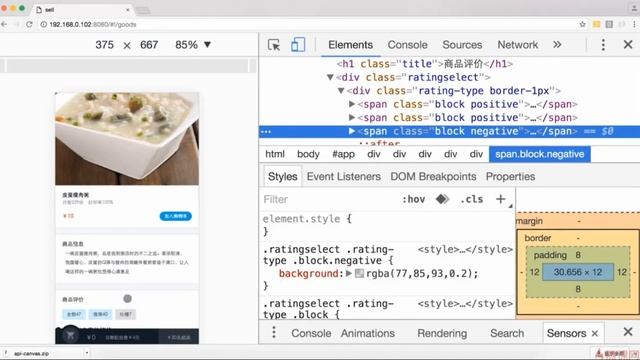The width and height of the screenshot is (640, 360).
Task: Select body in the breadcrumb trail
Action: click(308, 154)
